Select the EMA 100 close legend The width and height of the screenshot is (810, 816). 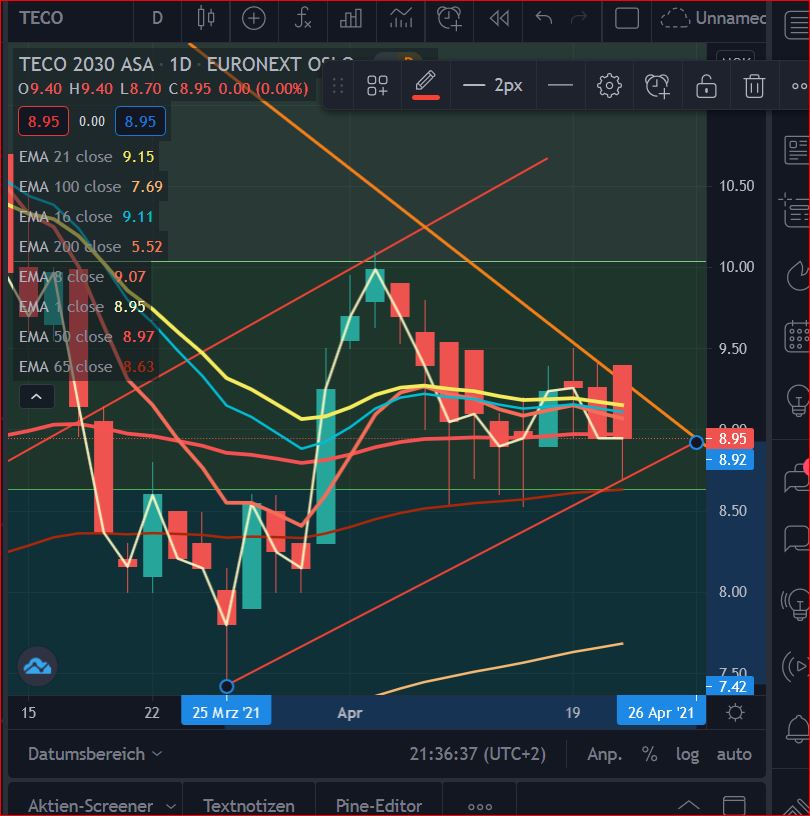[x=91, y=186]
